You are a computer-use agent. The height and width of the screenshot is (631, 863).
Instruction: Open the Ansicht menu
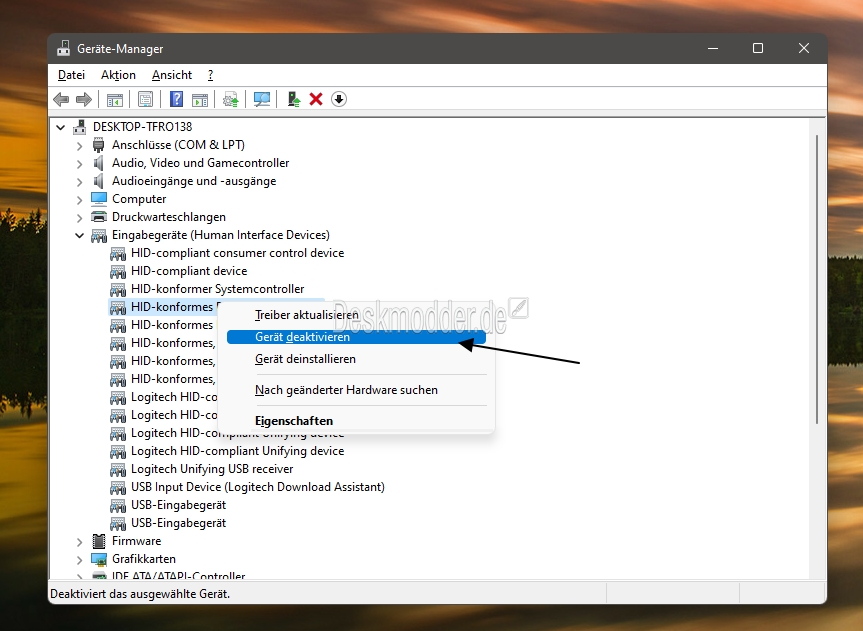tap(172, 75)
